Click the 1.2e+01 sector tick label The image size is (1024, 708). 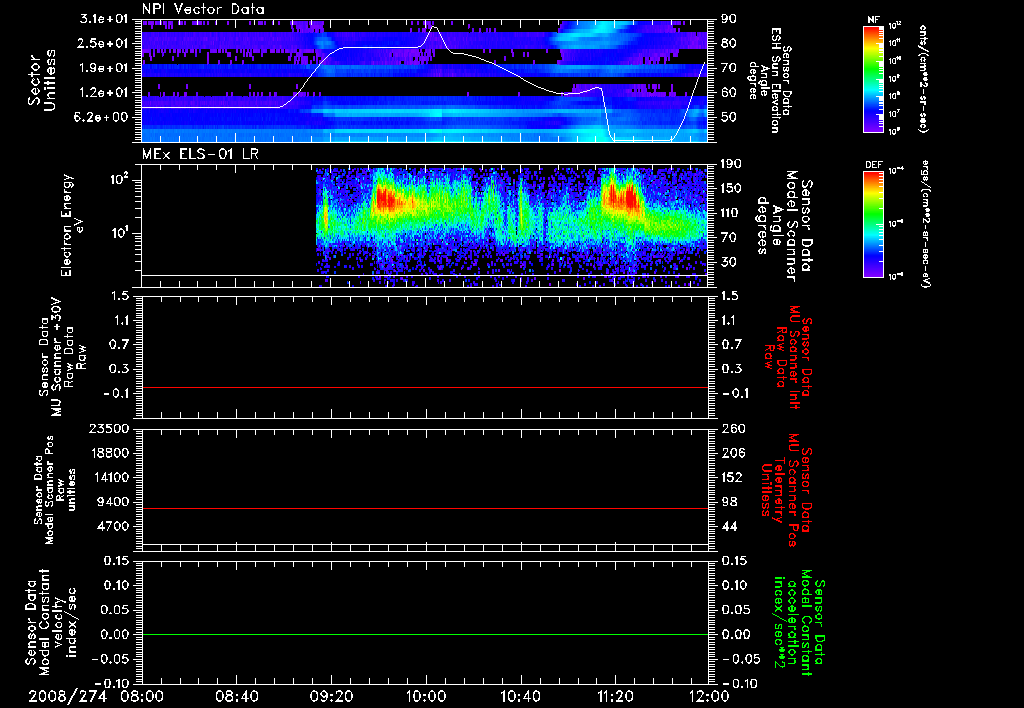104,93
